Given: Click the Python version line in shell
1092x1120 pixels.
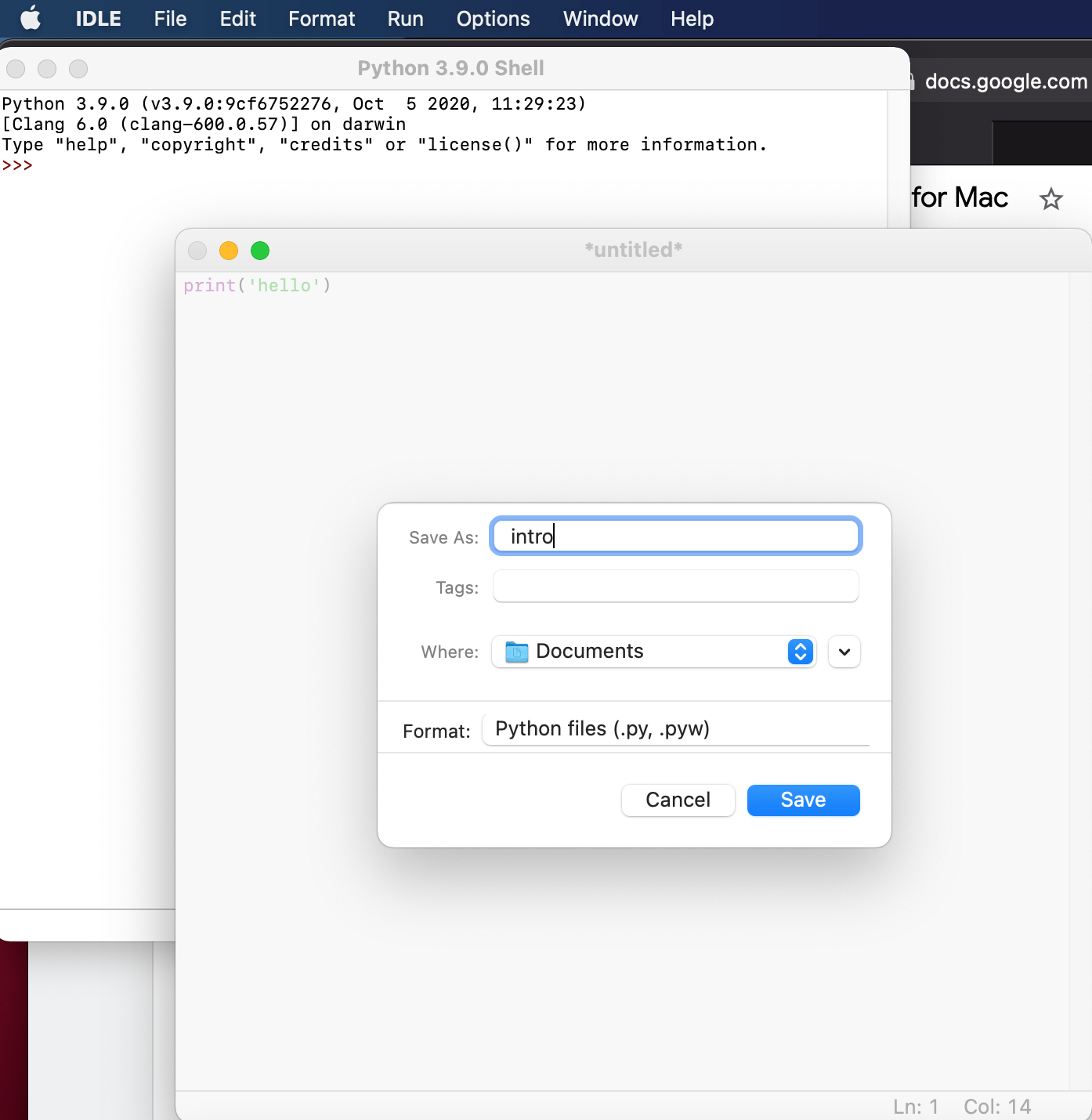Looking at the screenshot, I should click(294, 104).
